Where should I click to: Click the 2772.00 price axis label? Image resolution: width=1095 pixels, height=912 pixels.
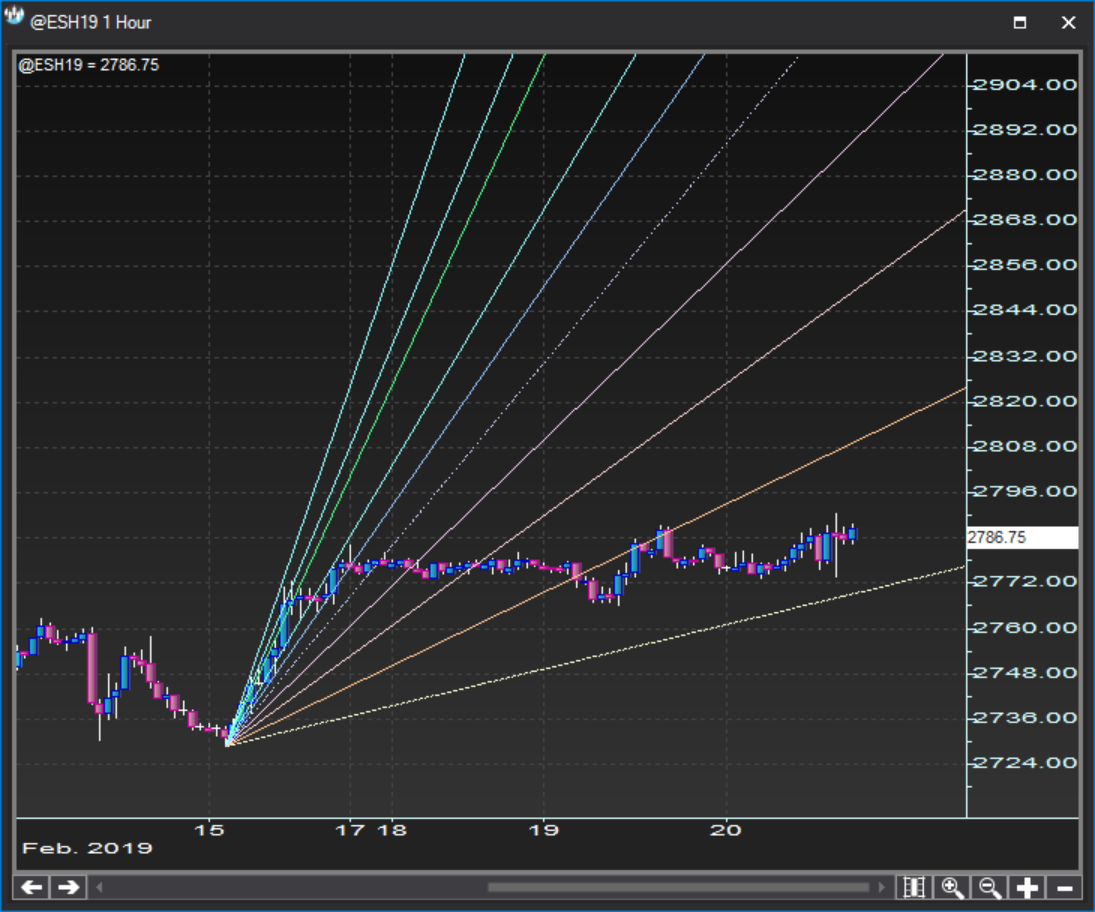(x=1024, y=581)
